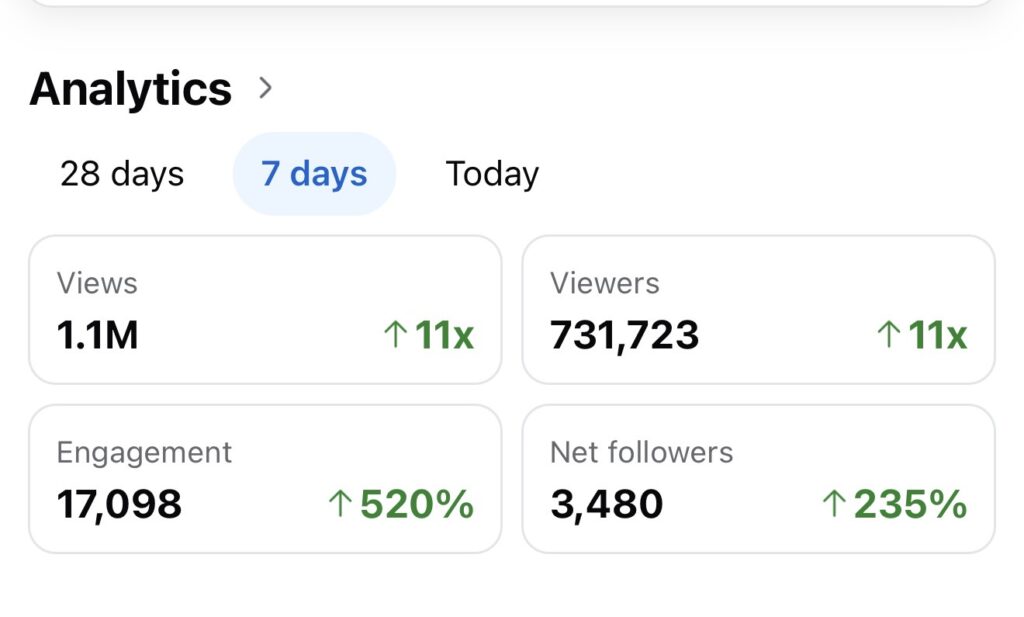Open the Viewers label
The width and height of the screenshot is (1024, 617).
point(604,283)
